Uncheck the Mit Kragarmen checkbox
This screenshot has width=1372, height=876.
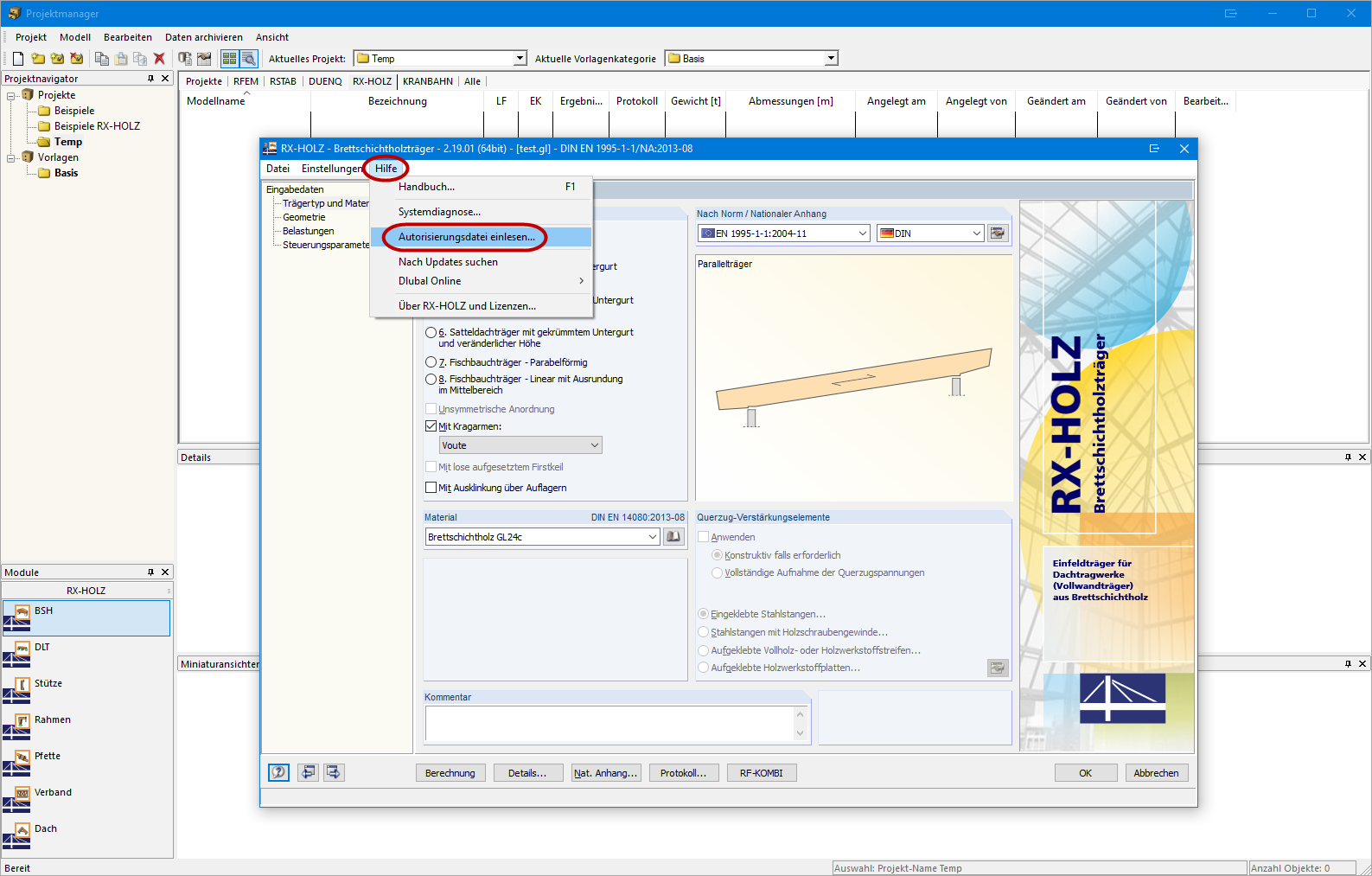431,426
